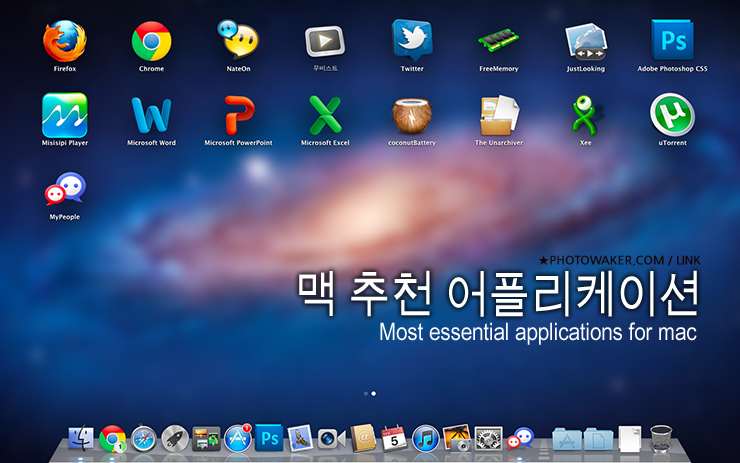
Task: Open uTorrent from Launchpad
Action: tap(673, 115)
